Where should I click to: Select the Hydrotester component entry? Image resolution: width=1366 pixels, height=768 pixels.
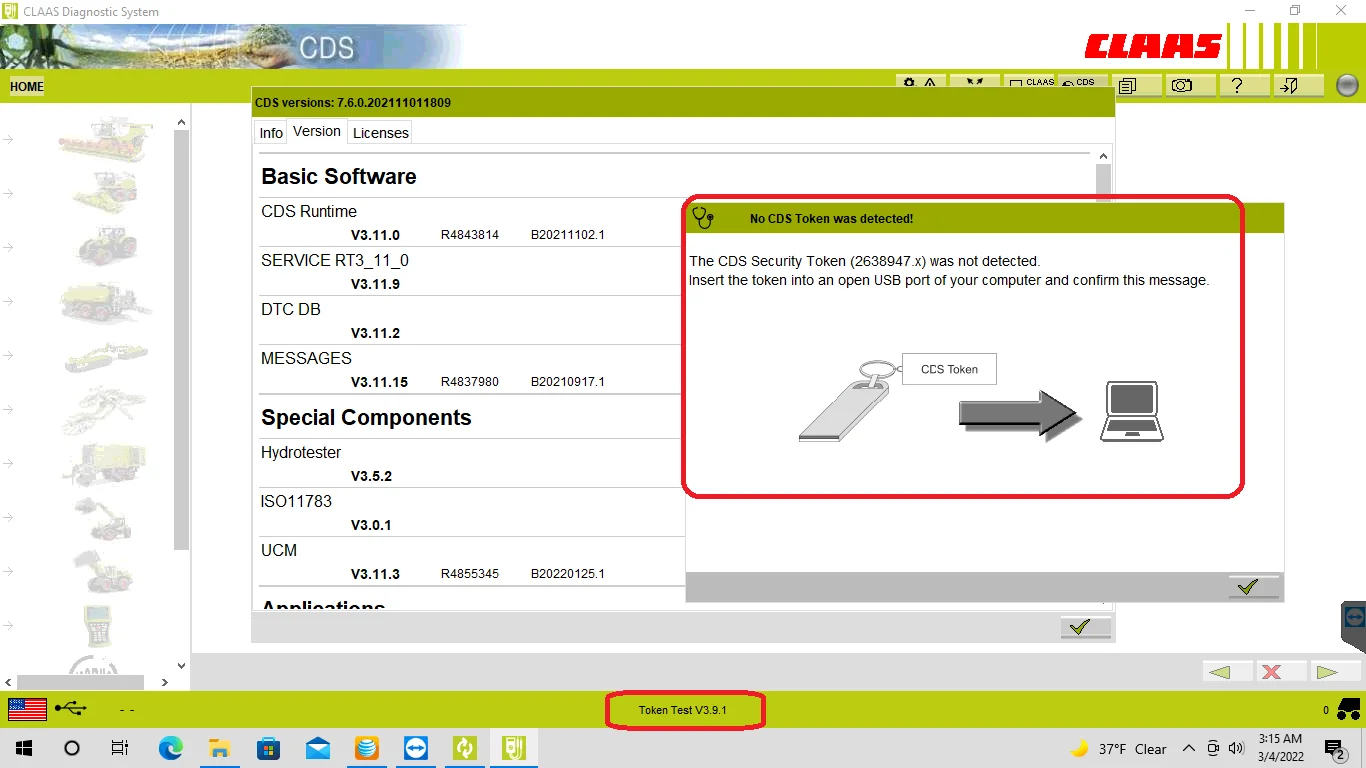click(301, 453)
